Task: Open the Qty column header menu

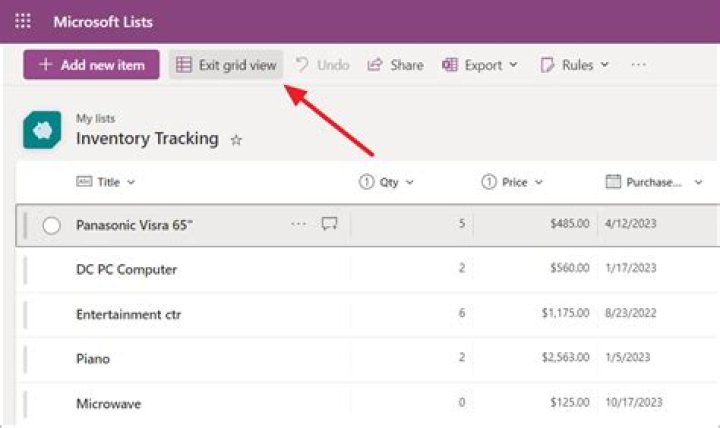Action: pos(387,182)
